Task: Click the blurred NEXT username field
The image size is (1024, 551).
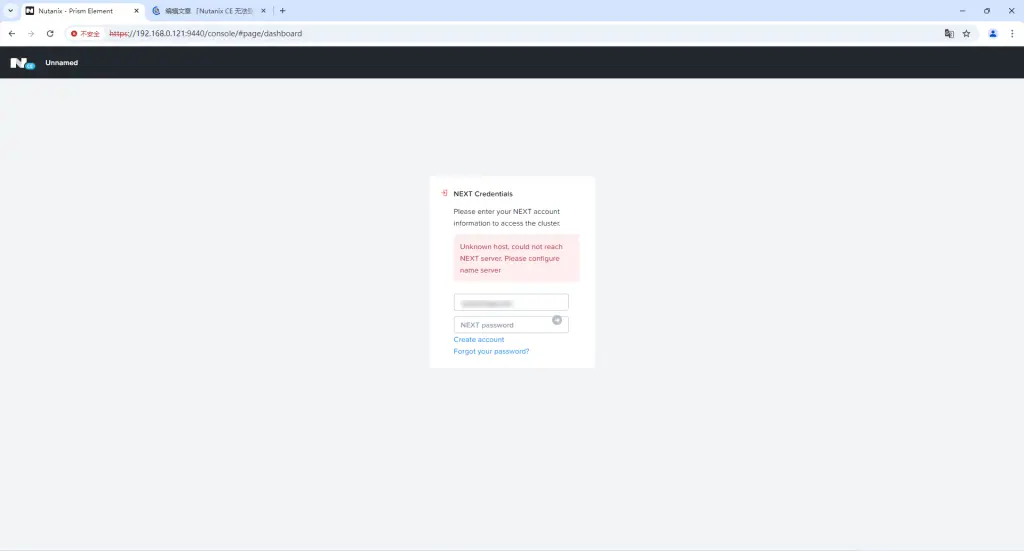Action: (x=511, y=302)
